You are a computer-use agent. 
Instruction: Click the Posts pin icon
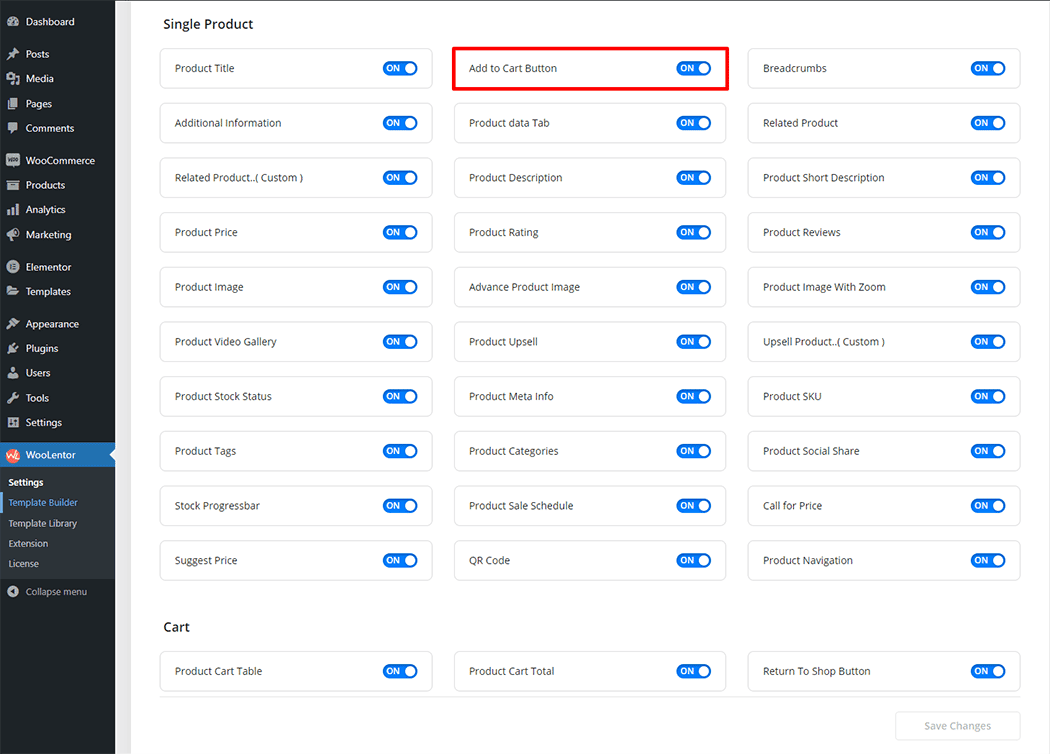[12, 54]
